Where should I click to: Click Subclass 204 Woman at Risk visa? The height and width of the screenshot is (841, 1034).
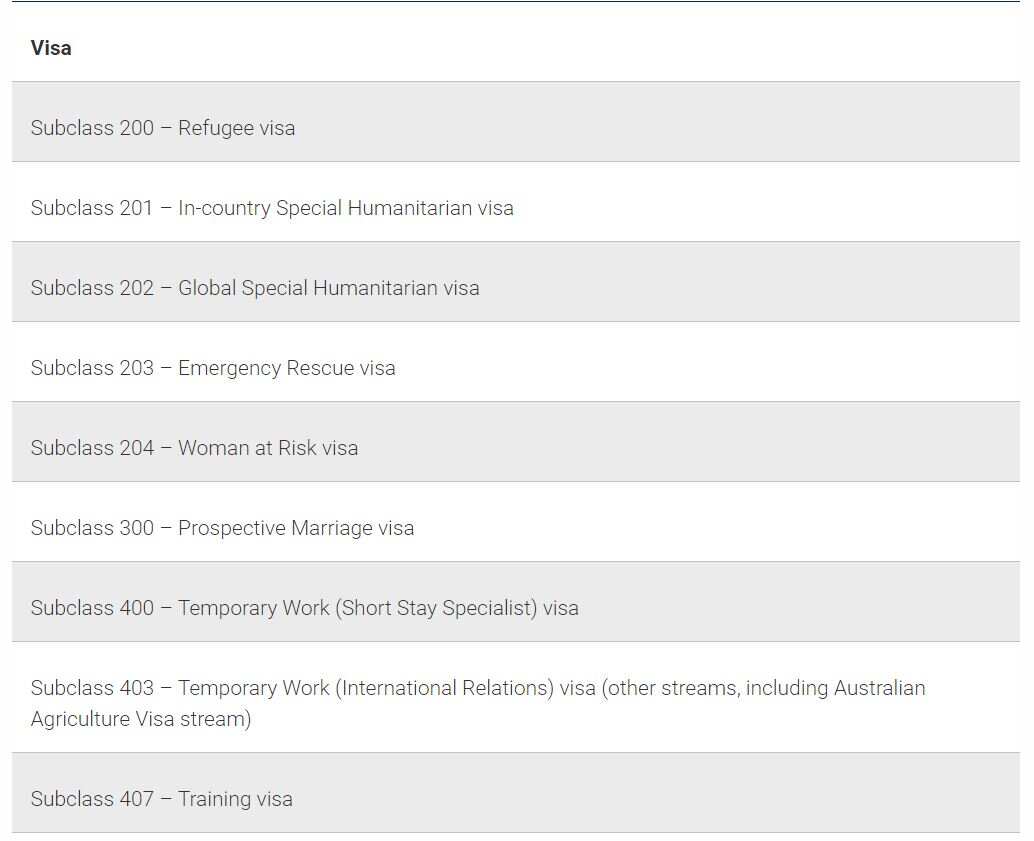(516, 442)
